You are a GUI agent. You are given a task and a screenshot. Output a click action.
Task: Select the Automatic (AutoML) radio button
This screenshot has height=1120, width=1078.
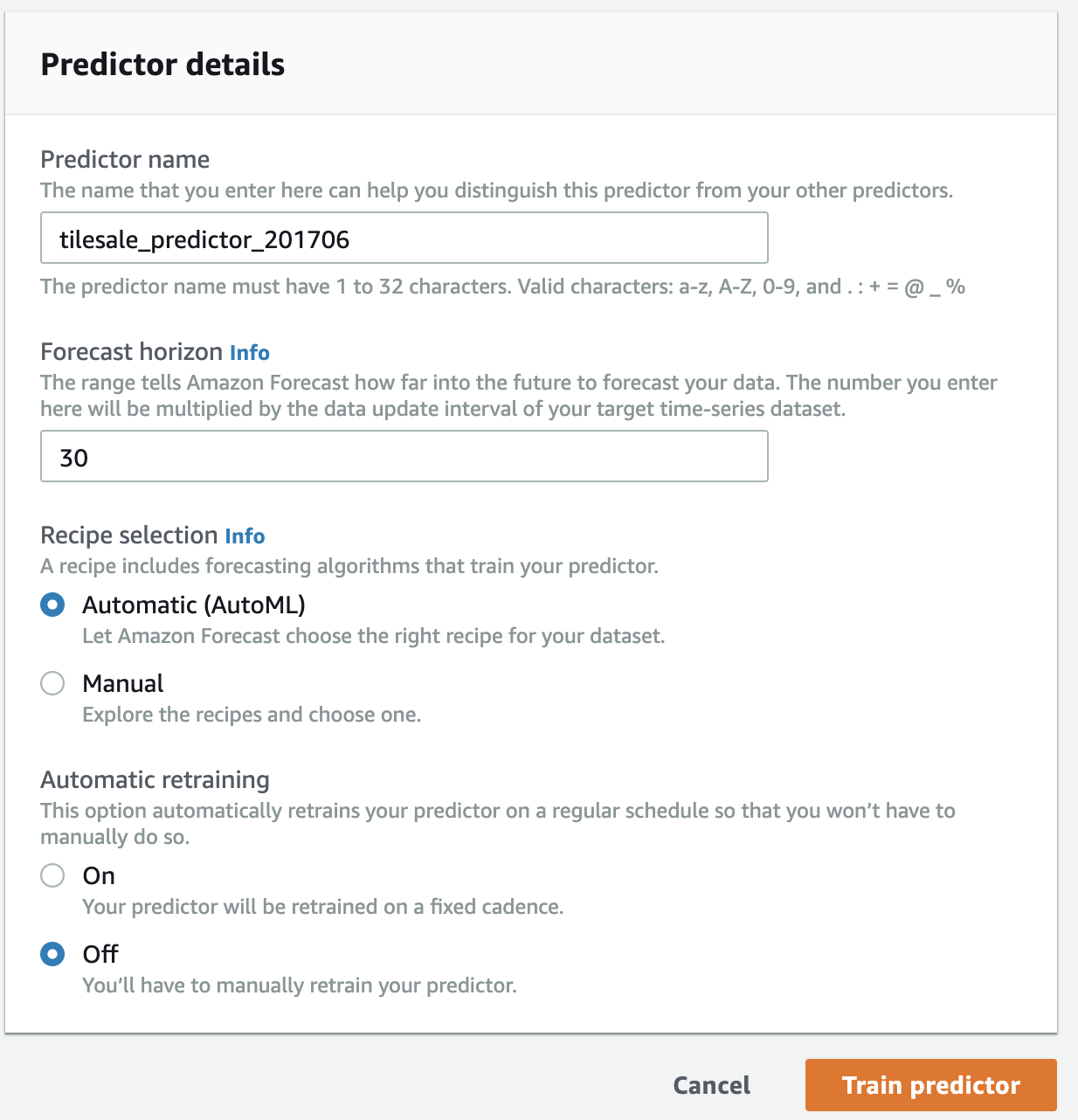click(52, 605)
